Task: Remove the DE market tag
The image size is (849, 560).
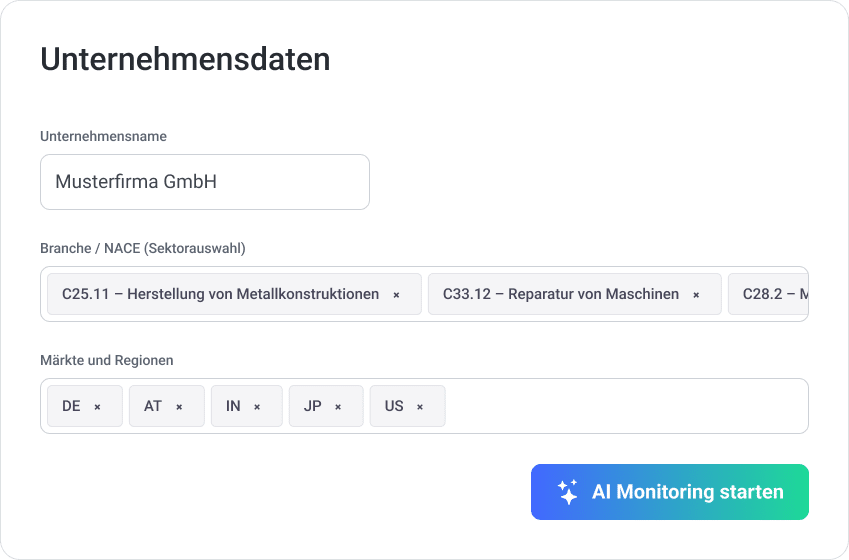Action: tap(97, 407)
